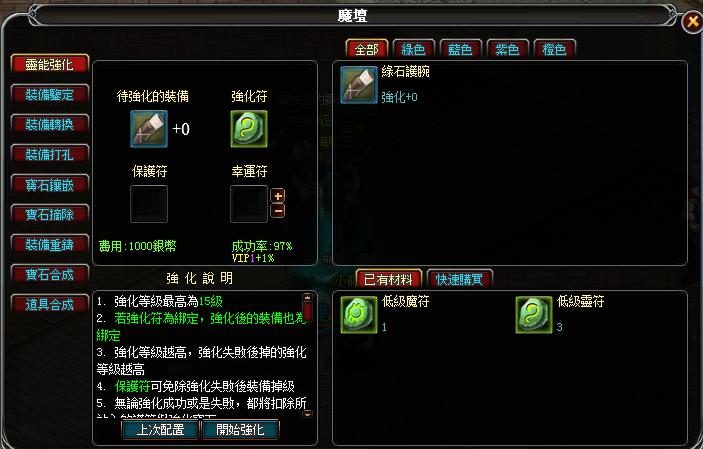Increase lucky charm count with the plus button
The height and width of the screenshot is (449, 703).
278,196
